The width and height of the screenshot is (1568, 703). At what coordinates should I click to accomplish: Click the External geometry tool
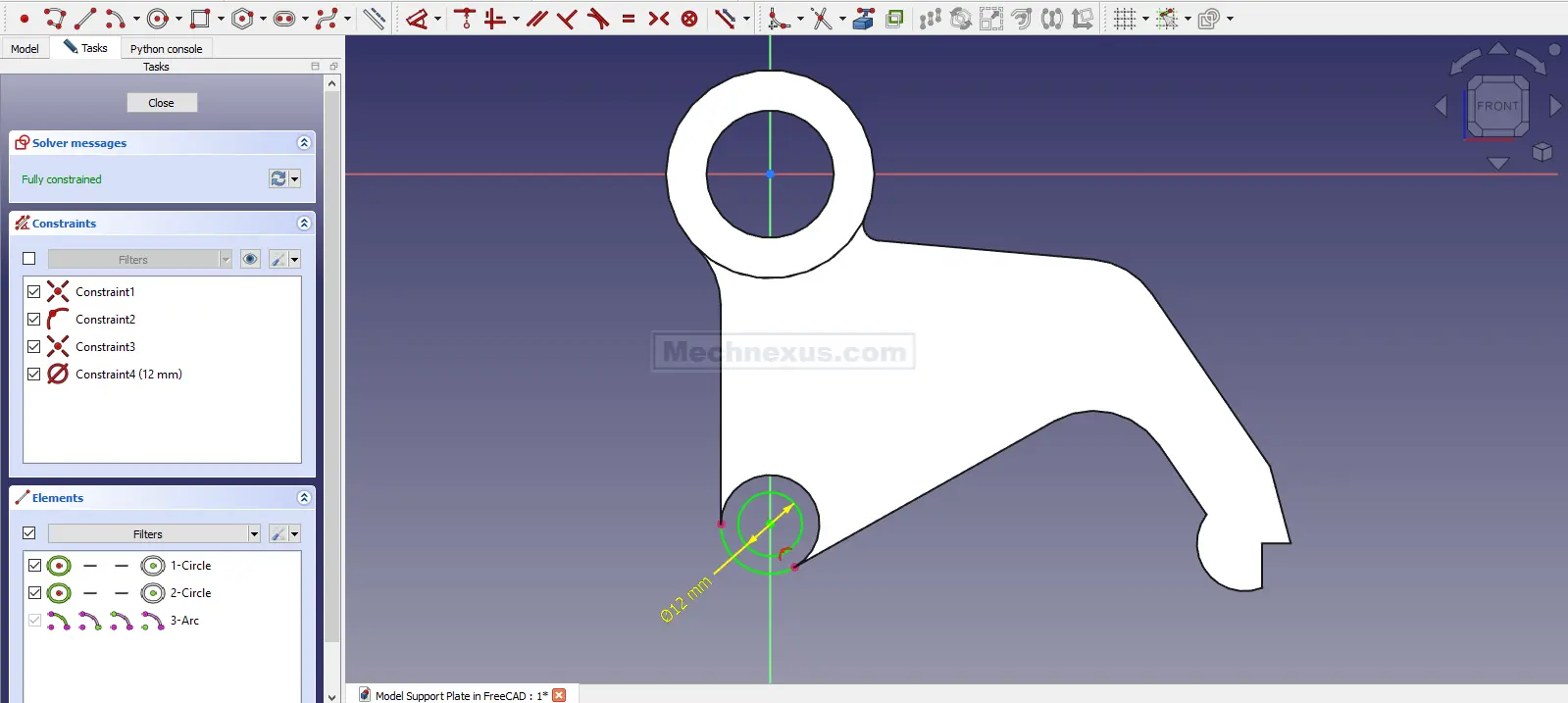[x=863, y=19]
